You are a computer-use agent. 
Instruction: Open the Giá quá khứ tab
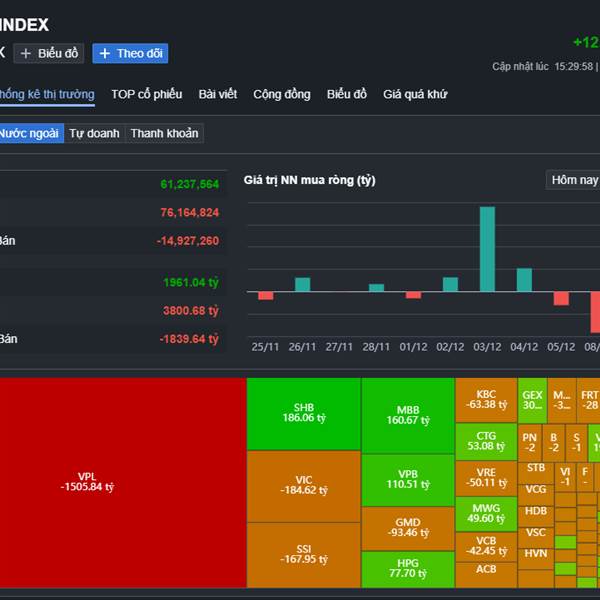(415, 94)
